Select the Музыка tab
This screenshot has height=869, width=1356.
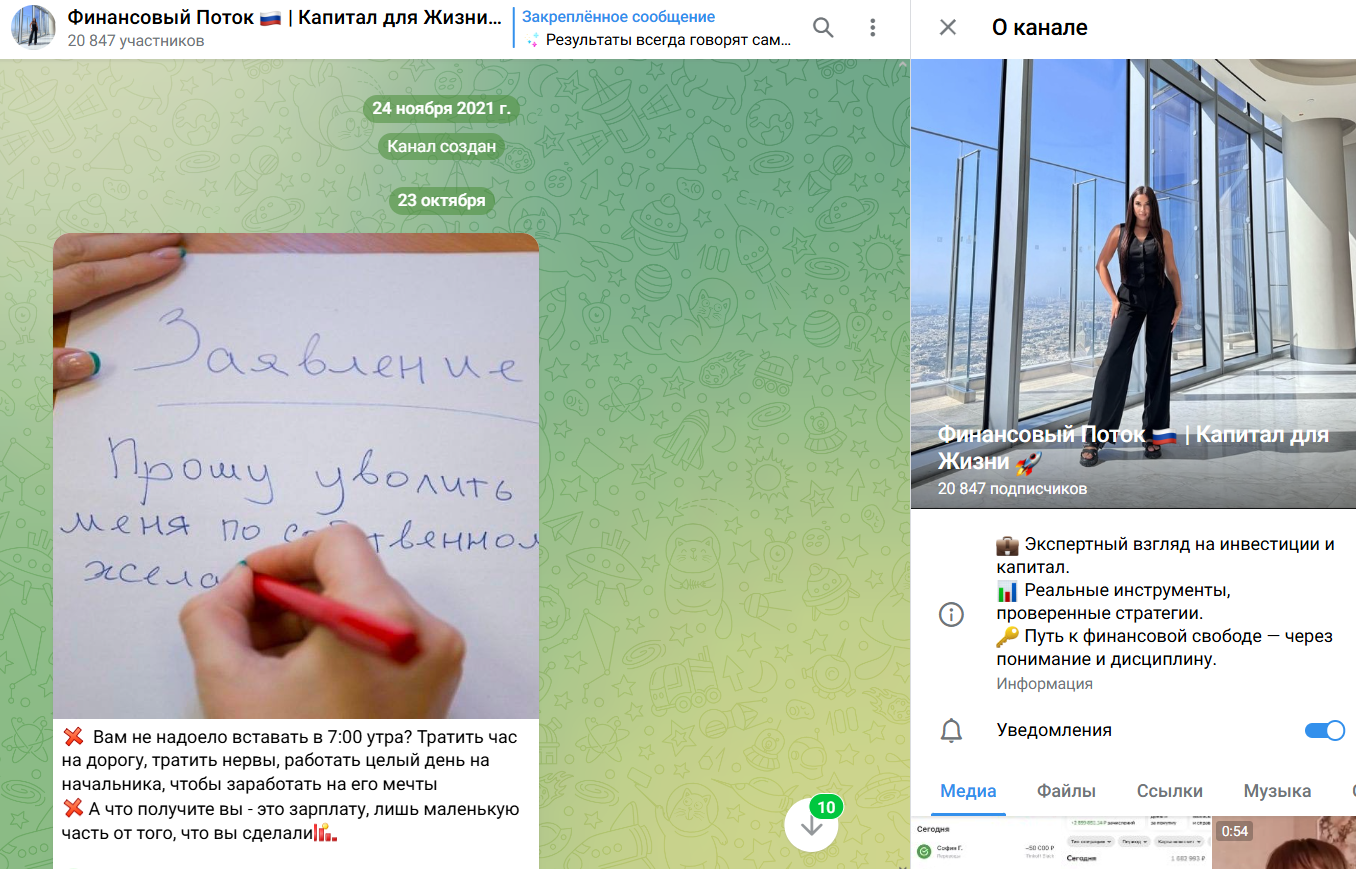[x=1276, y=790]
